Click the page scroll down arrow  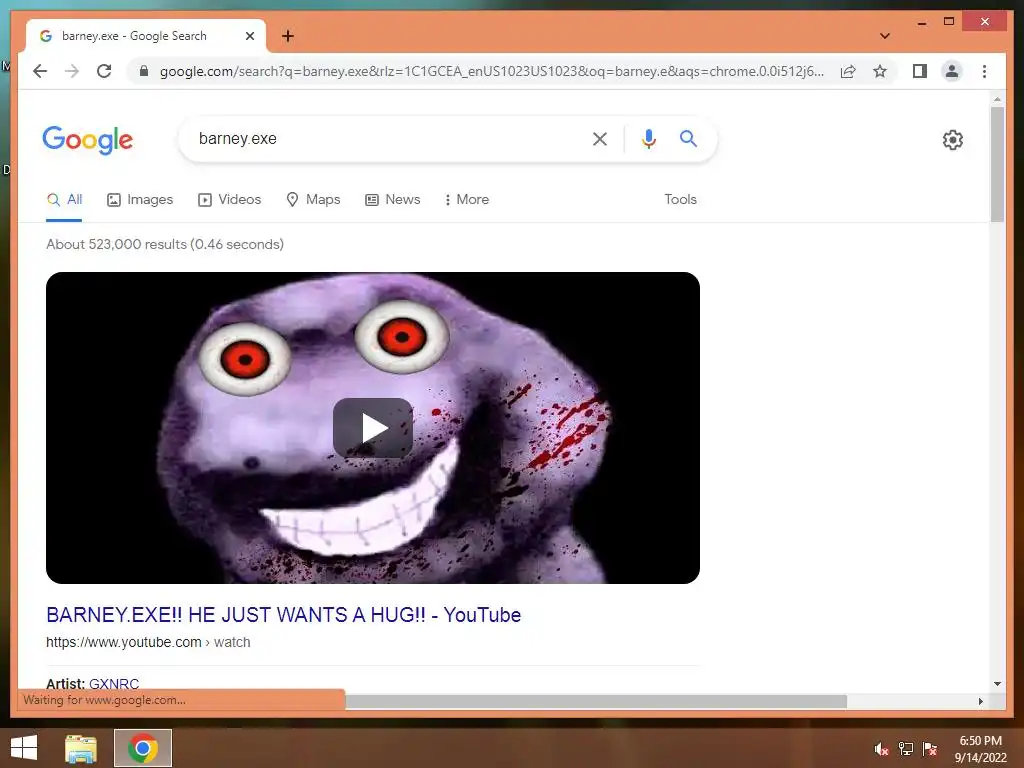[x=997, y=684]
